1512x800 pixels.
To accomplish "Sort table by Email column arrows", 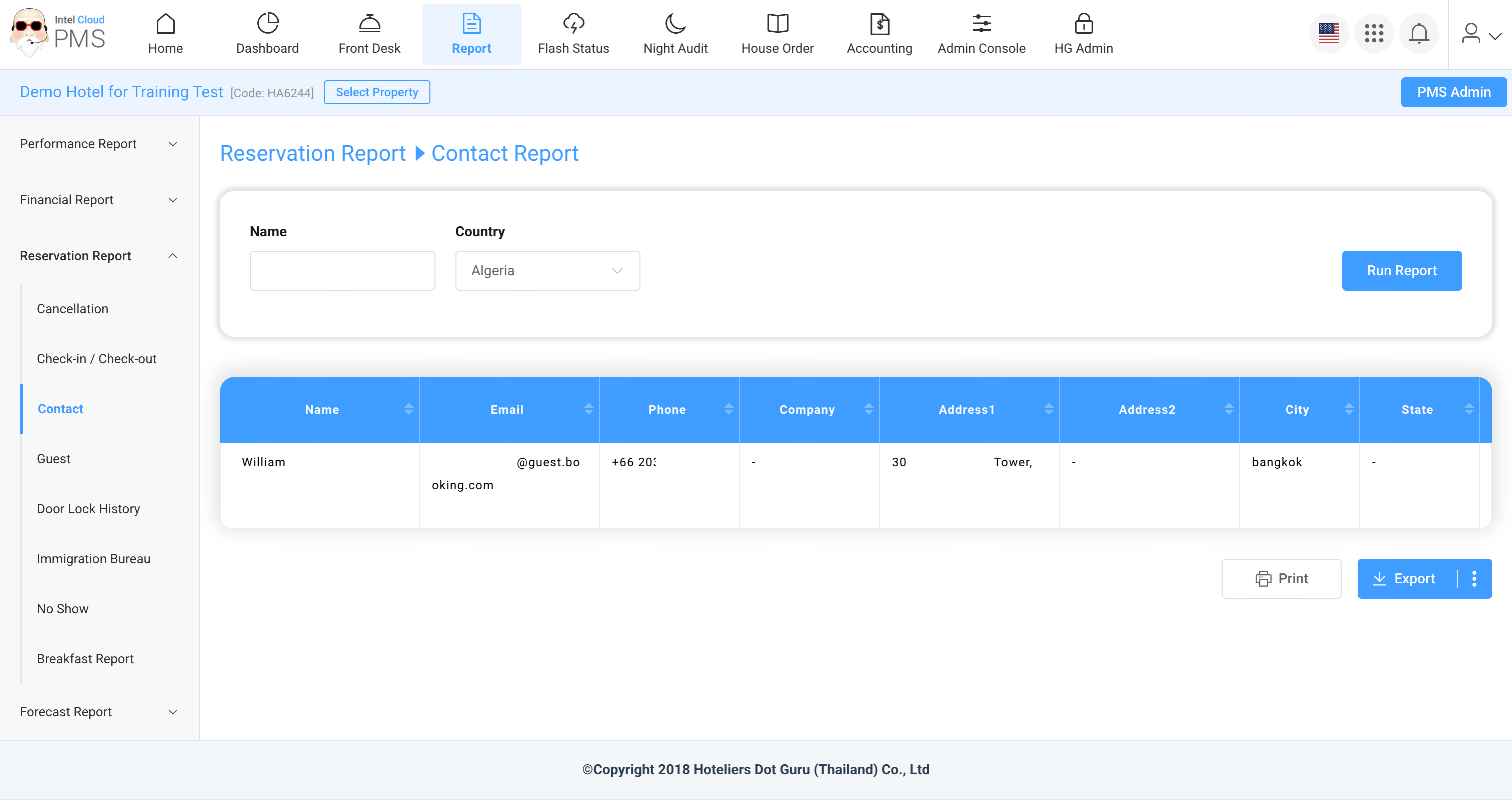I will 588,409.
